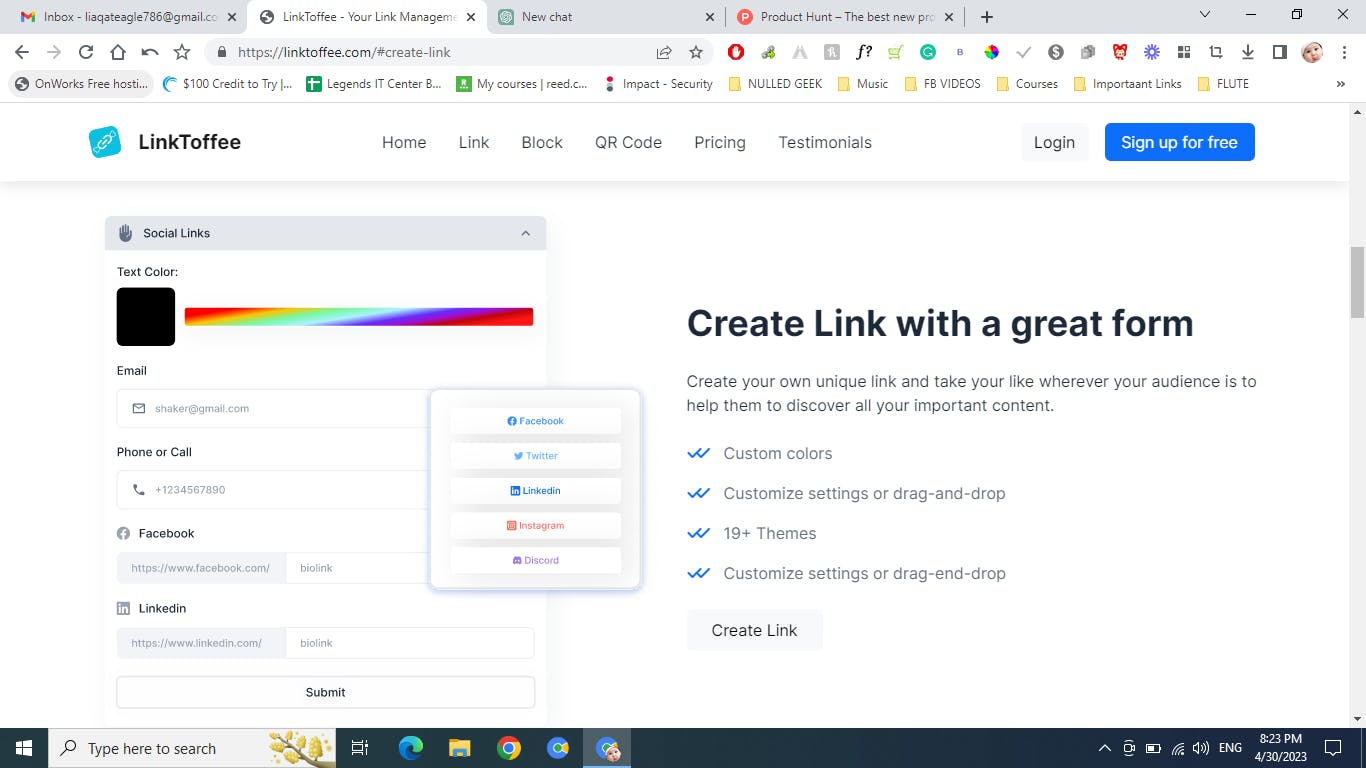Click the Sign up for free button
Viewport: 1366px width, 768px height.
click(x=1179, y=142)
